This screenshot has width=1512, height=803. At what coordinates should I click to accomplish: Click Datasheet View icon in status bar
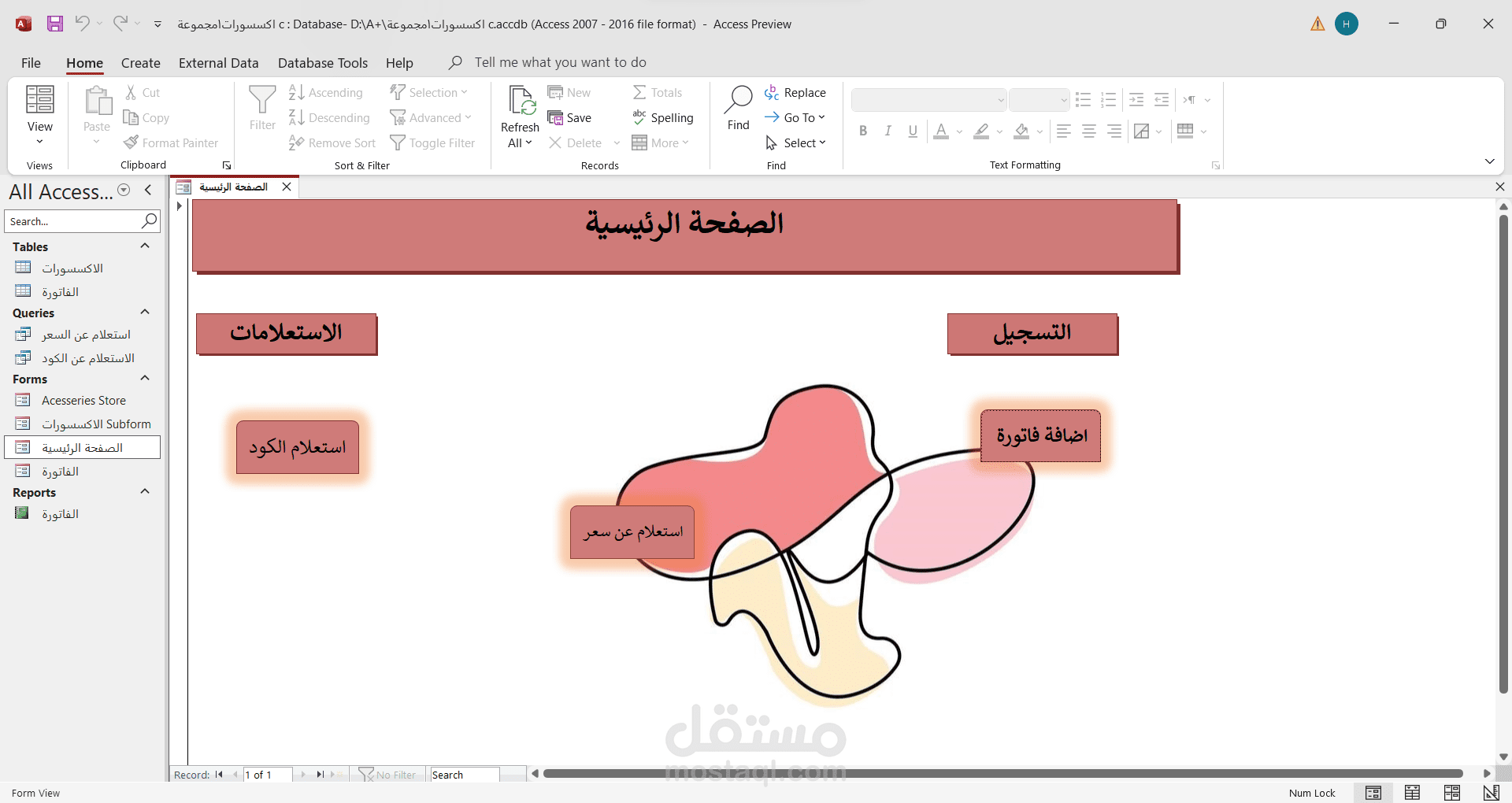(1413, 793)
